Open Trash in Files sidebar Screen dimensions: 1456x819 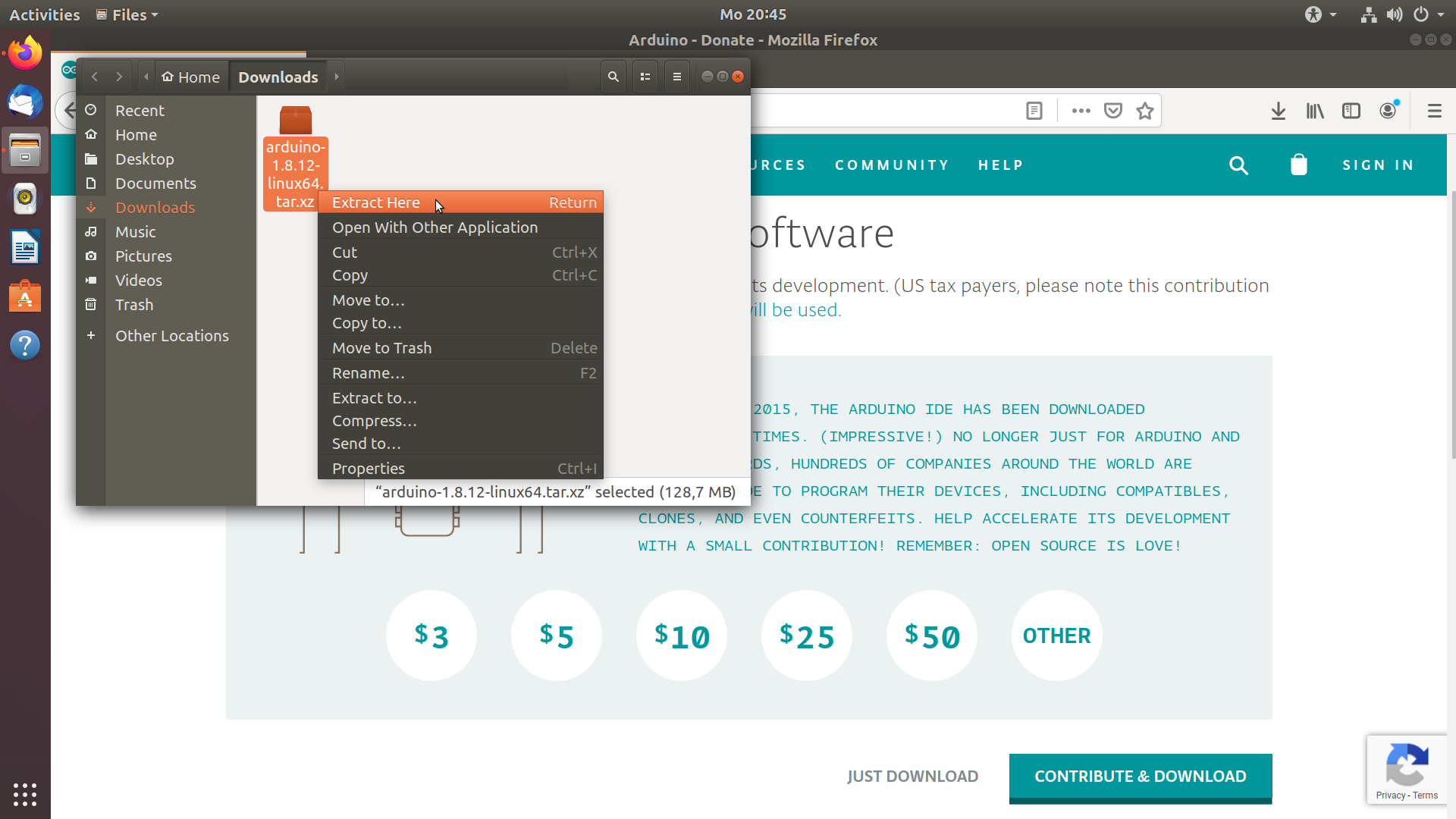click(166, 305)
